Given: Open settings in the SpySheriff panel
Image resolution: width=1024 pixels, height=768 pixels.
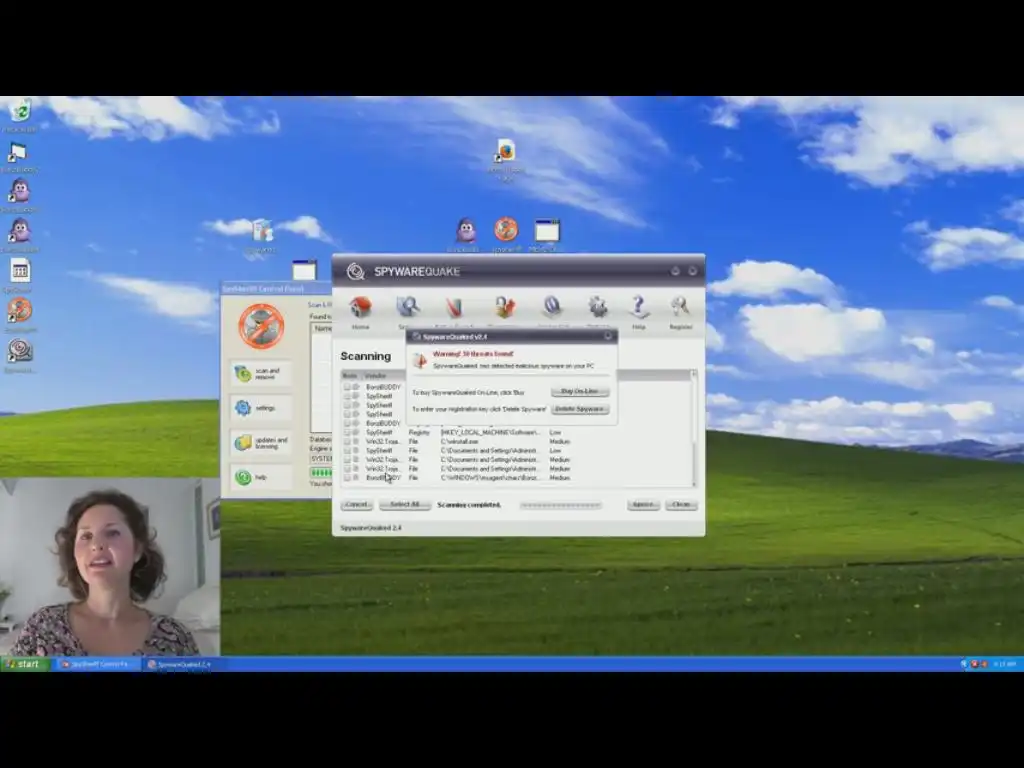Looking at the screenshot, I should [x=261, y=408].
